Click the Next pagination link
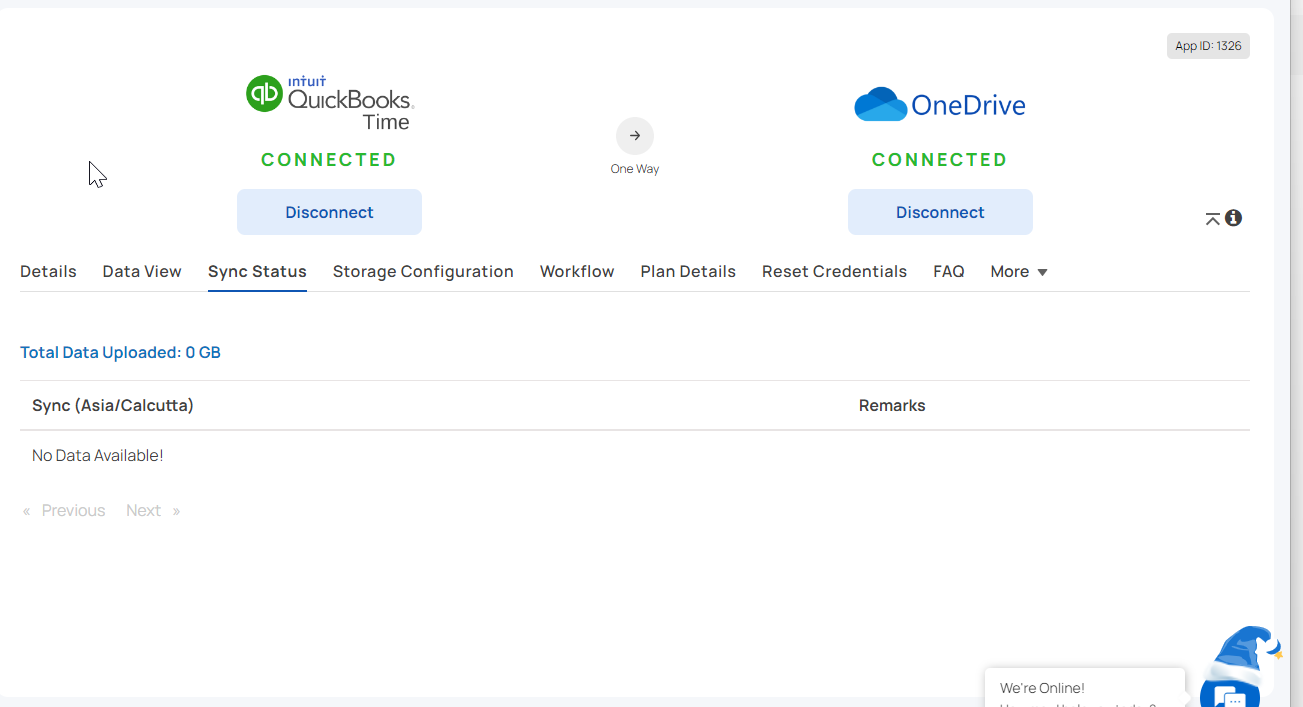This screenshot has height=707, width=1303. click(153, 511)
